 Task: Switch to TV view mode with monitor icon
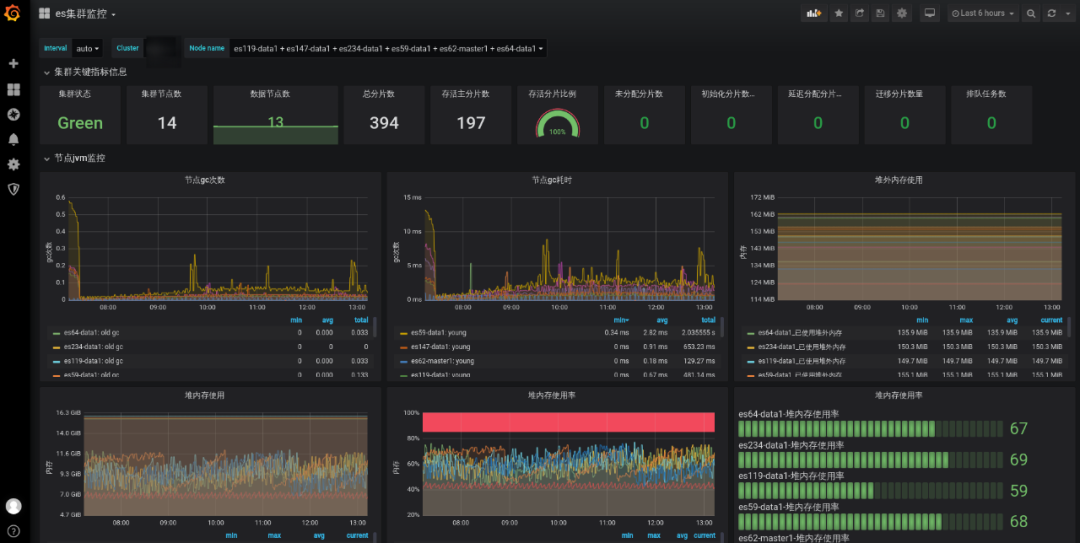(x=929, y=14)
